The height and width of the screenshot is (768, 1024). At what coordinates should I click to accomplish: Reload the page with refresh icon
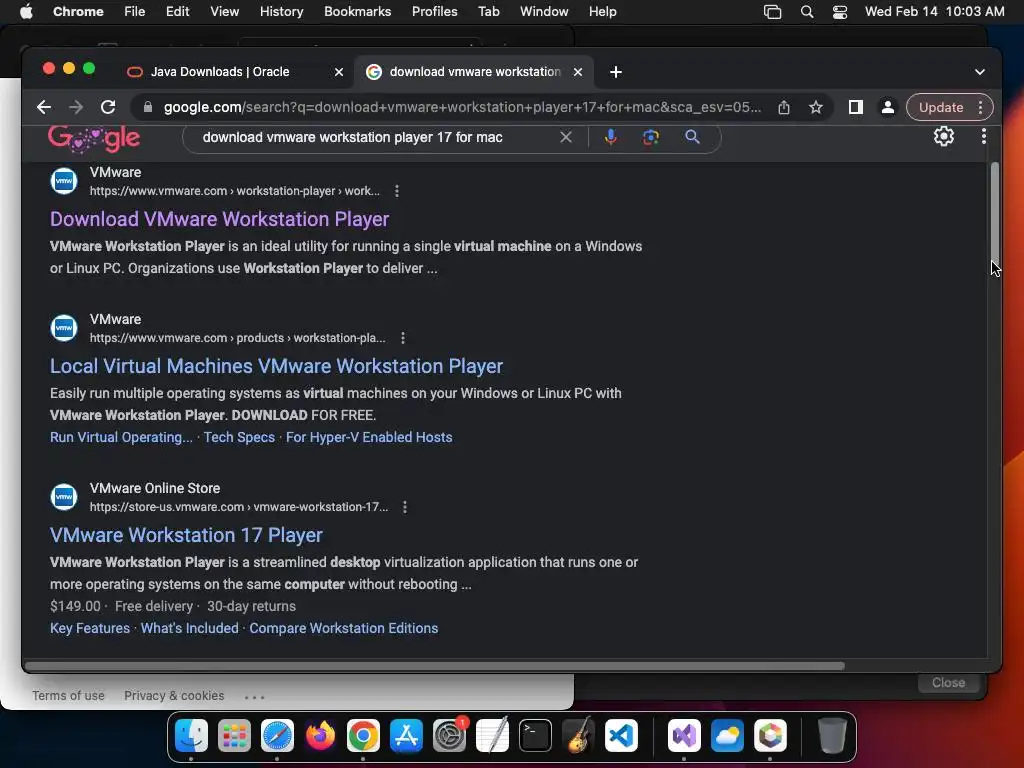click(108, 107)
